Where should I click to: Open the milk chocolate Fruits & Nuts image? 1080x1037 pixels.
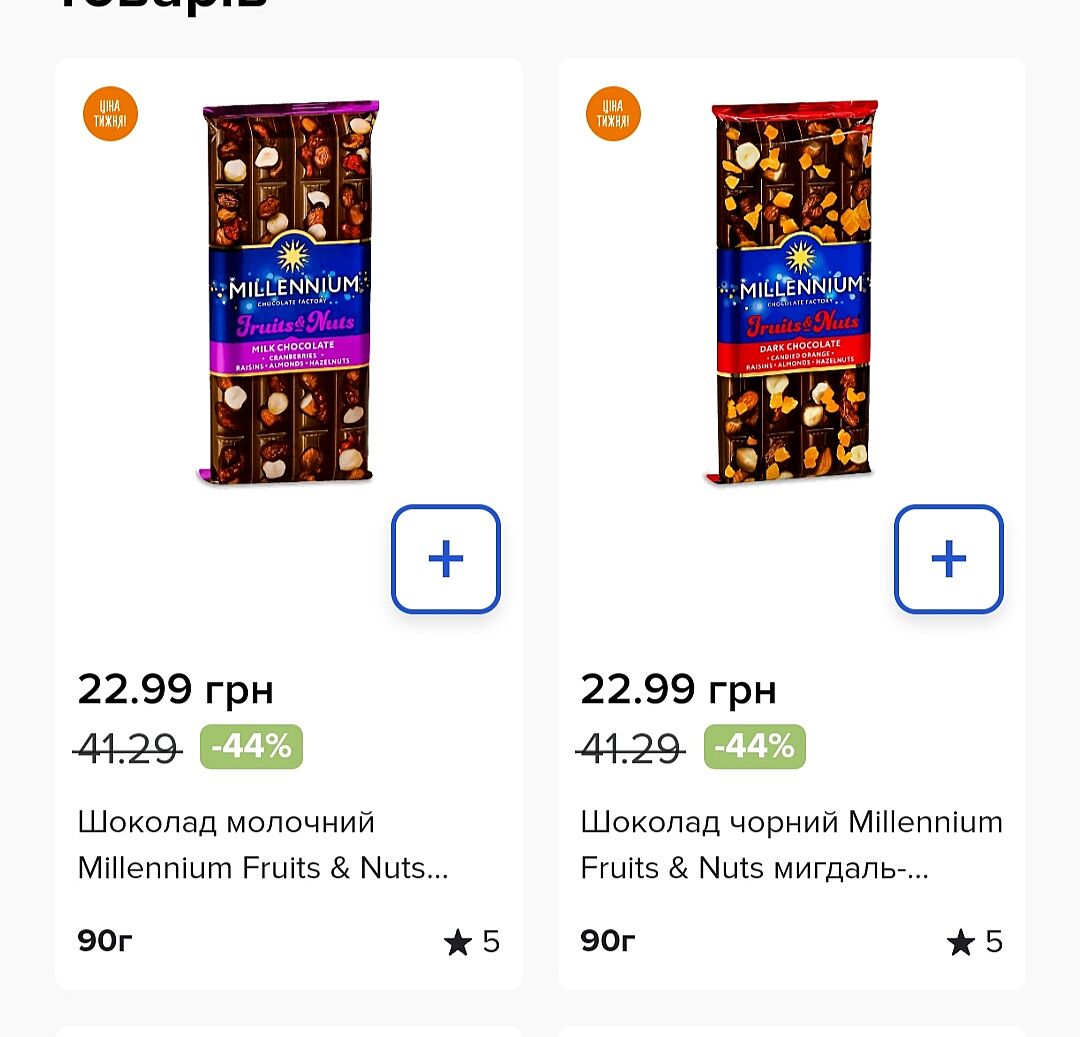[x=289, y=292]
